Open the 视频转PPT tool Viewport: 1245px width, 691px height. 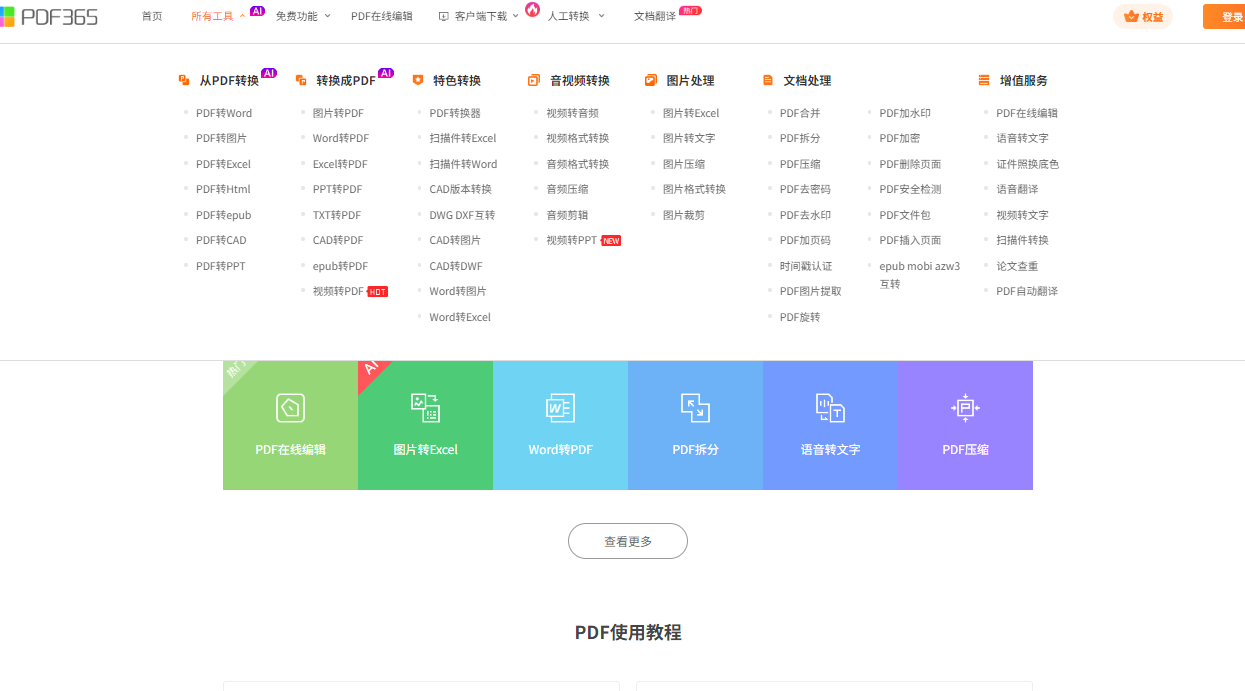[x=571, y=240]
